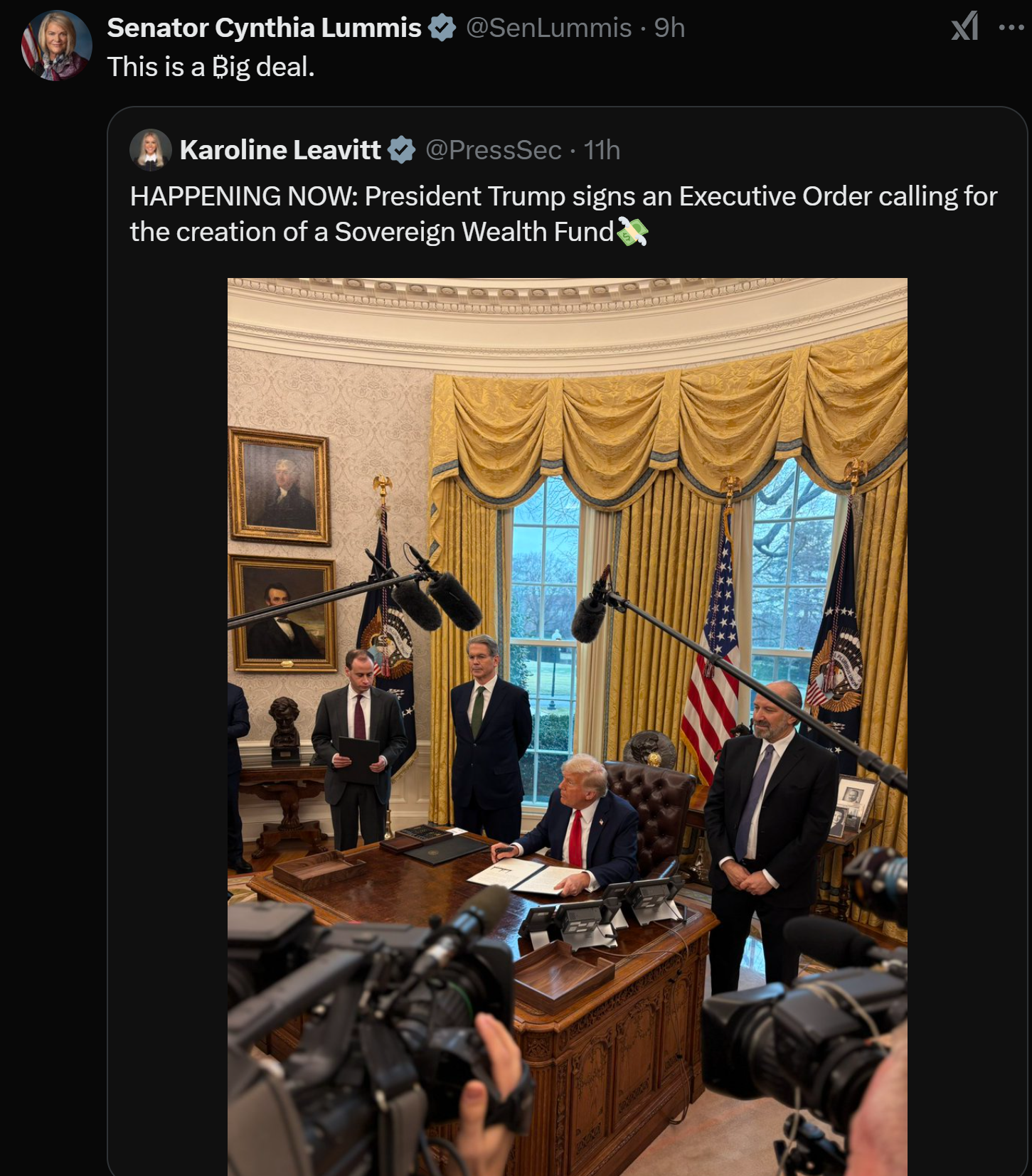Open the Senator Cynthia Lummis display name
Viewport: 1032px width, 1176px height.
pyautogui.click(x=264, y=28)
